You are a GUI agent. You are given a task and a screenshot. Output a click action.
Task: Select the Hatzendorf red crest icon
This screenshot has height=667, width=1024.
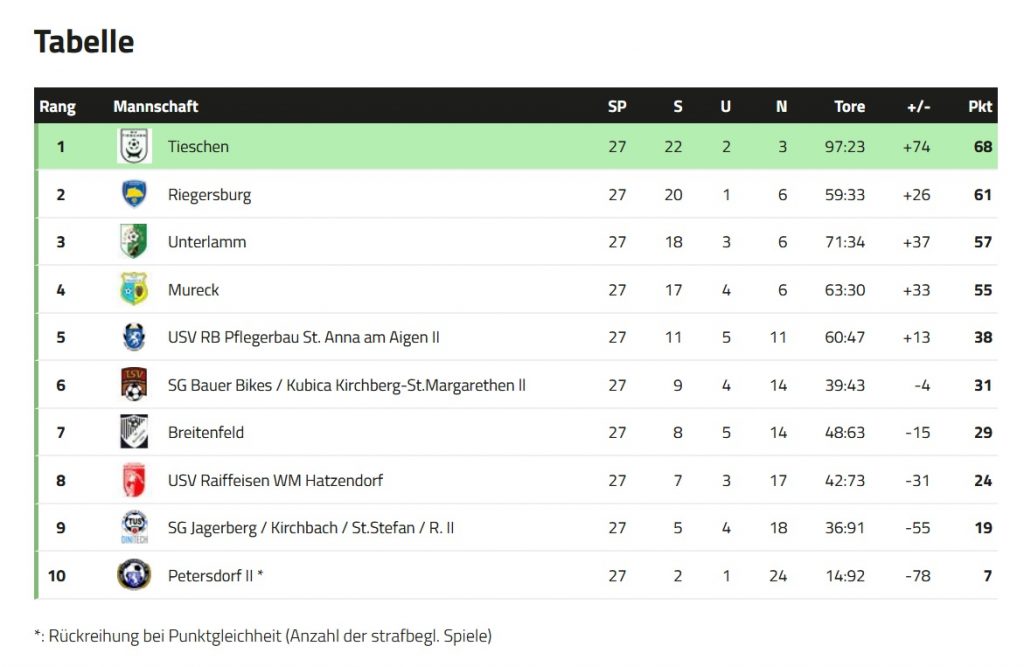(134, 480)
